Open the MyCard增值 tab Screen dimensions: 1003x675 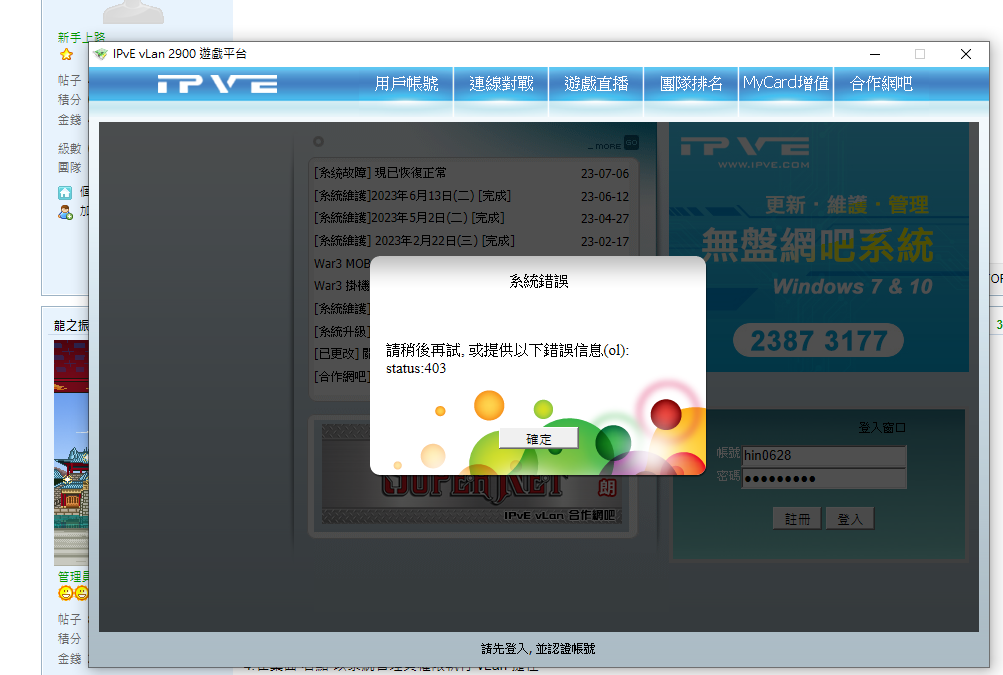[x=786, y=84]
